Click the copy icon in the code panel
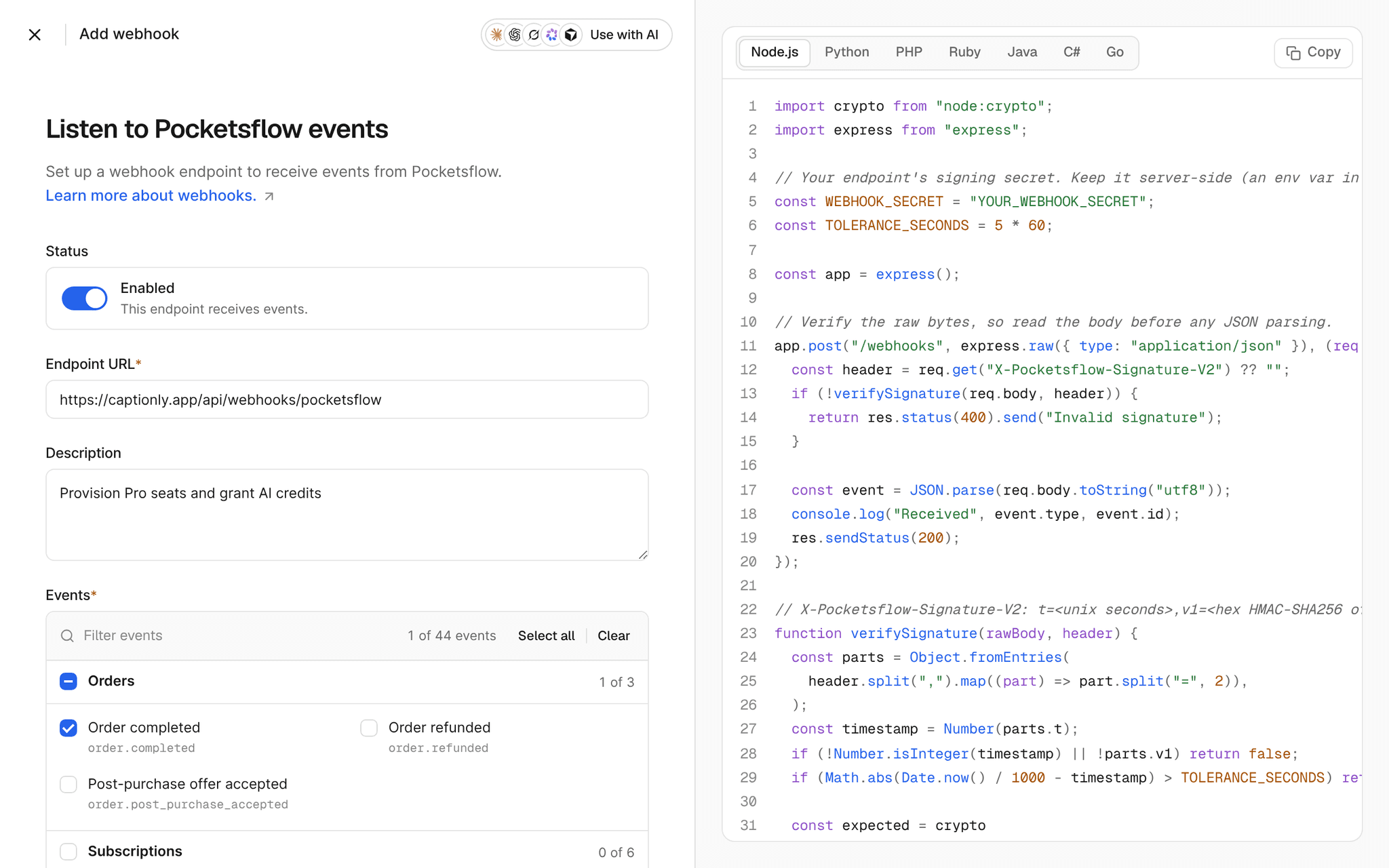The image size is (1389, 868). (1293, 53)
